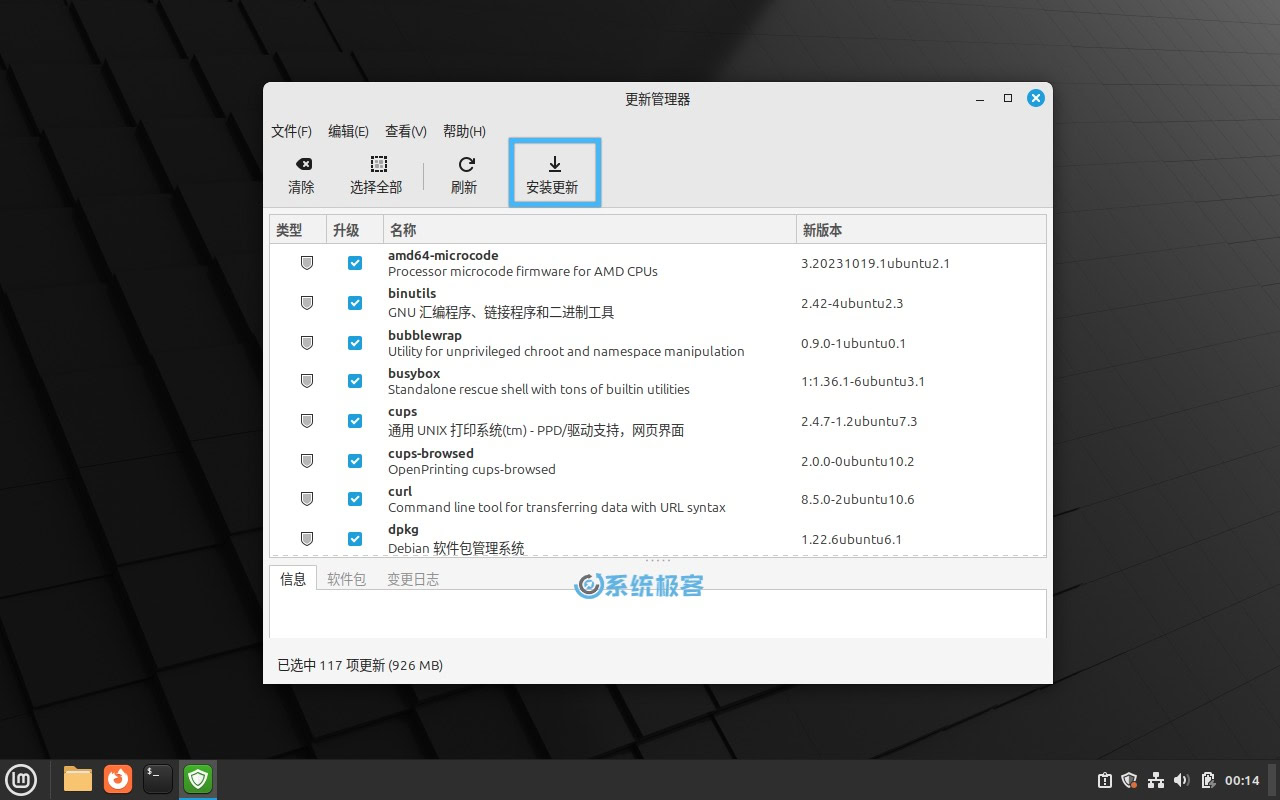Click the shield type icon for binutils
Screen dimensions: 1280x800
[x=307, y=303]
